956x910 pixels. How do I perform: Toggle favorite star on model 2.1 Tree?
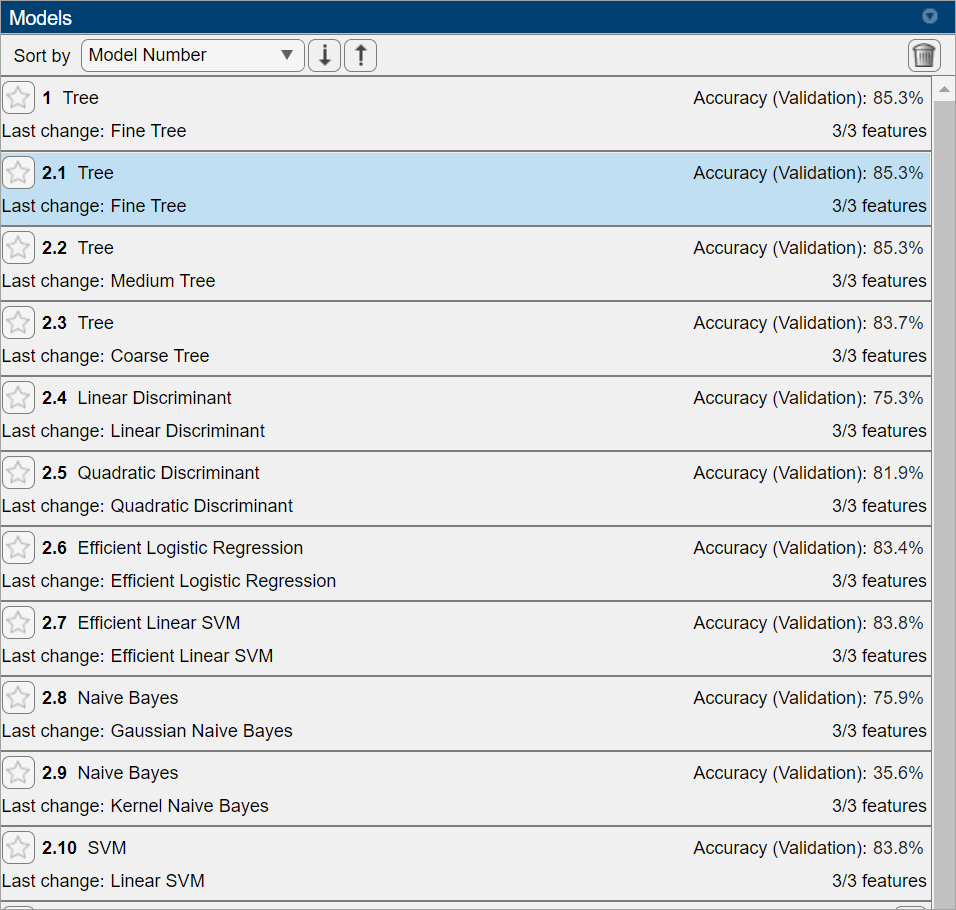click(18, 172)
